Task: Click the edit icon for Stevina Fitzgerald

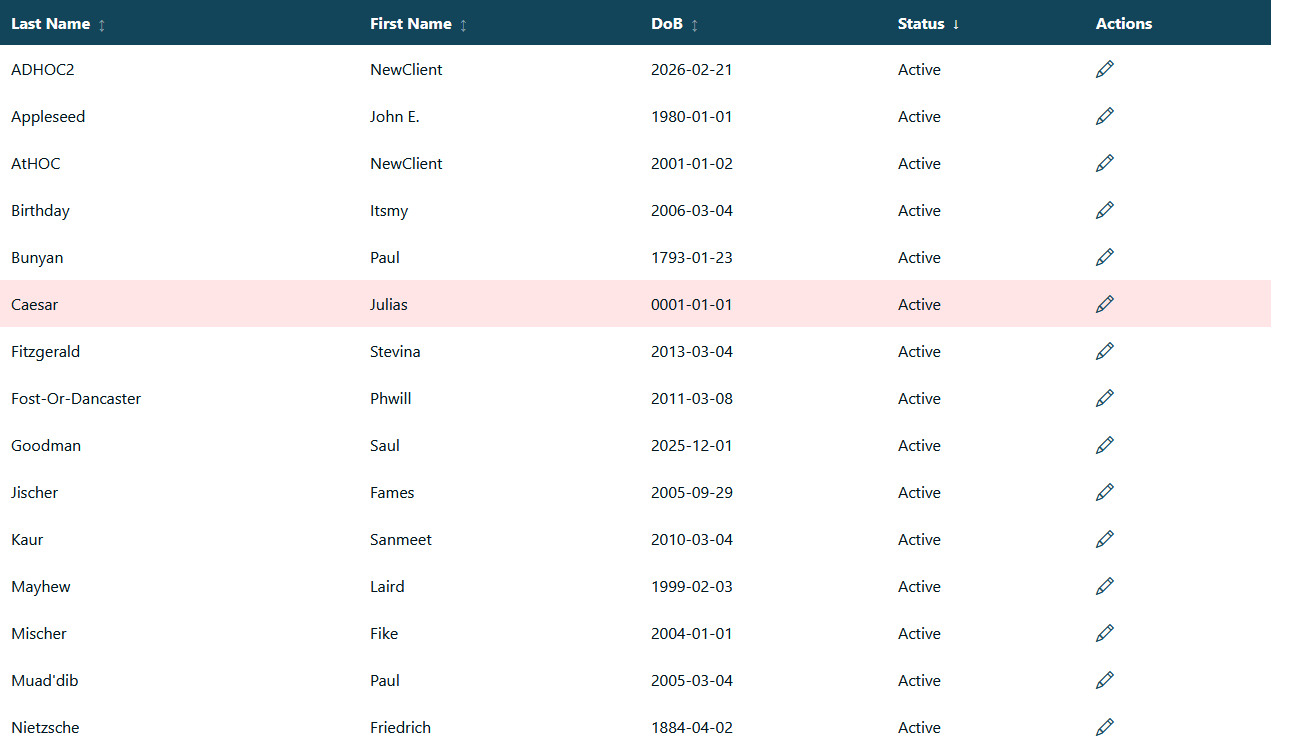Action: point(1104,351)
